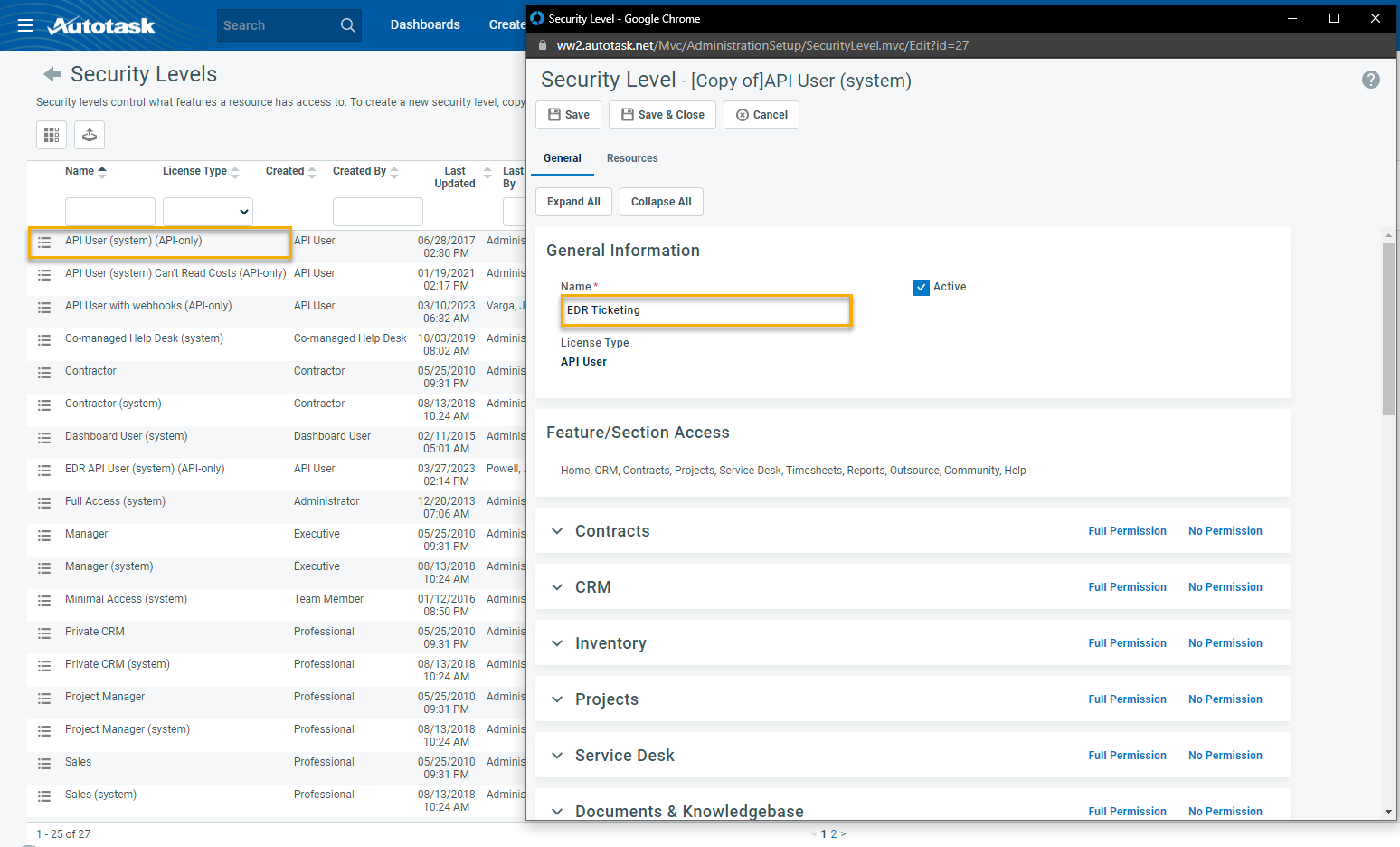Uncheck the Active checkbox
The image size is (1400, 847).
922,288
